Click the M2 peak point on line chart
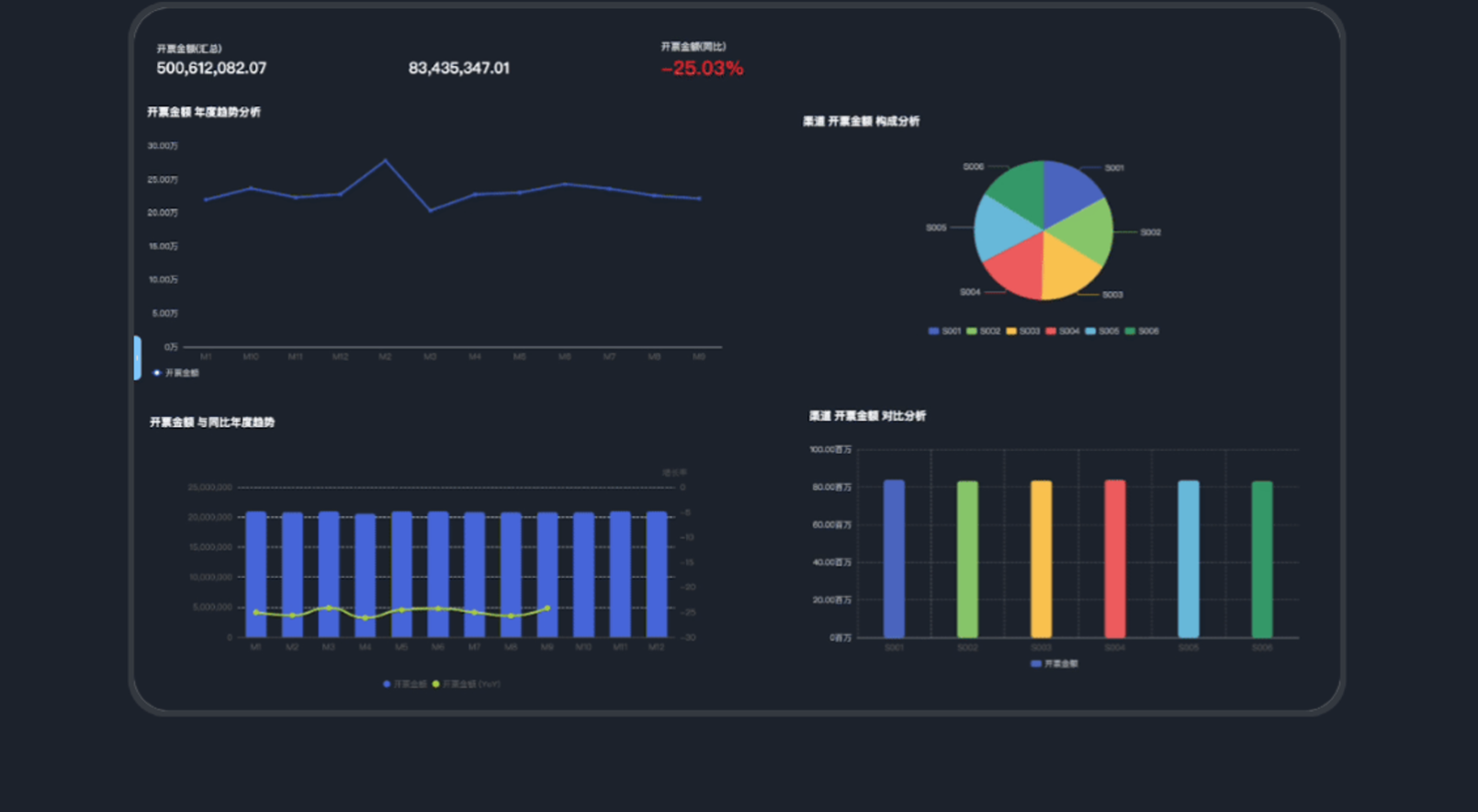Viewport: 1478px width, 812px height. pos(385,161)
